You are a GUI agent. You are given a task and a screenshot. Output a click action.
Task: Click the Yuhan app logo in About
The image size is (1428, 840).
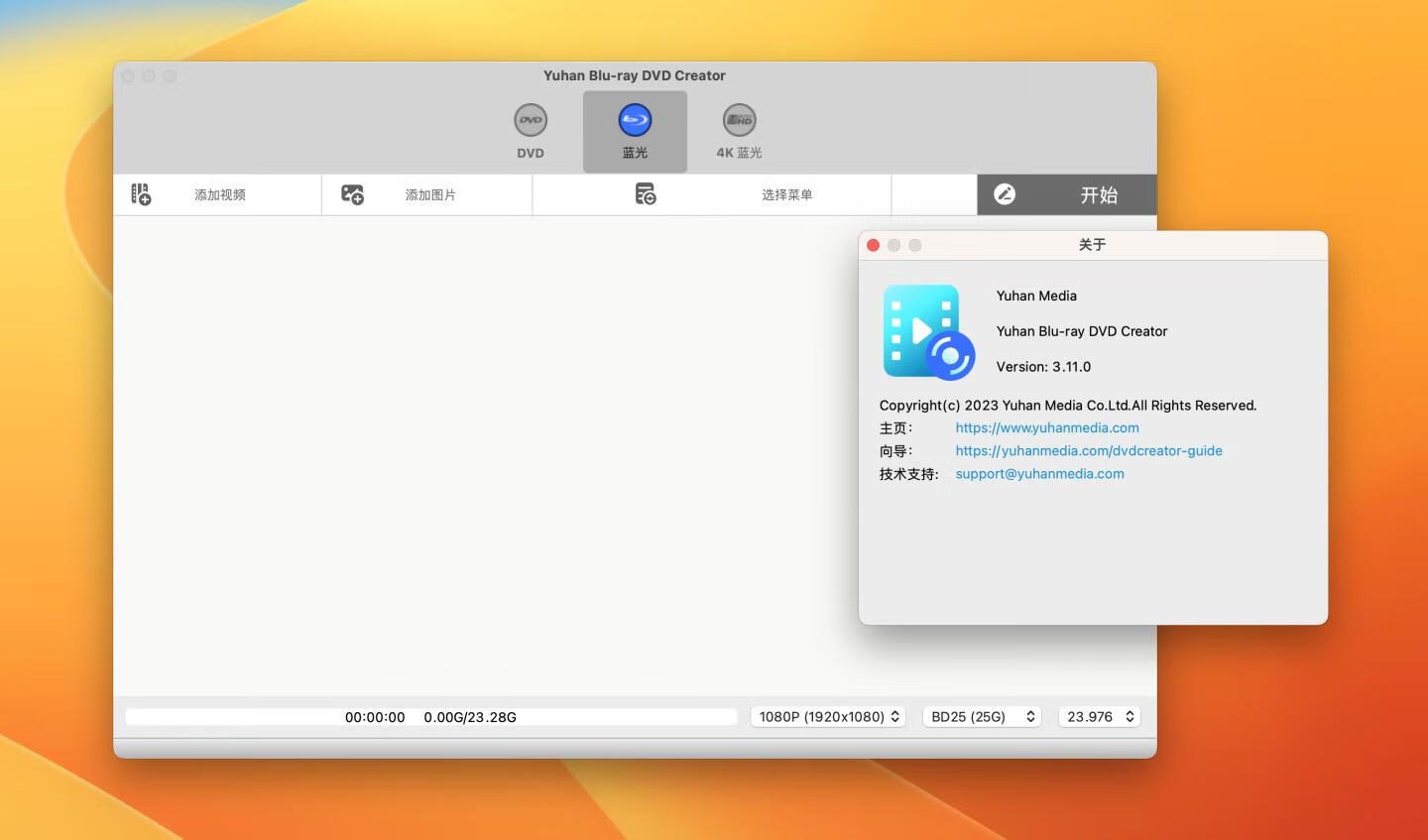tap(928, 332)
